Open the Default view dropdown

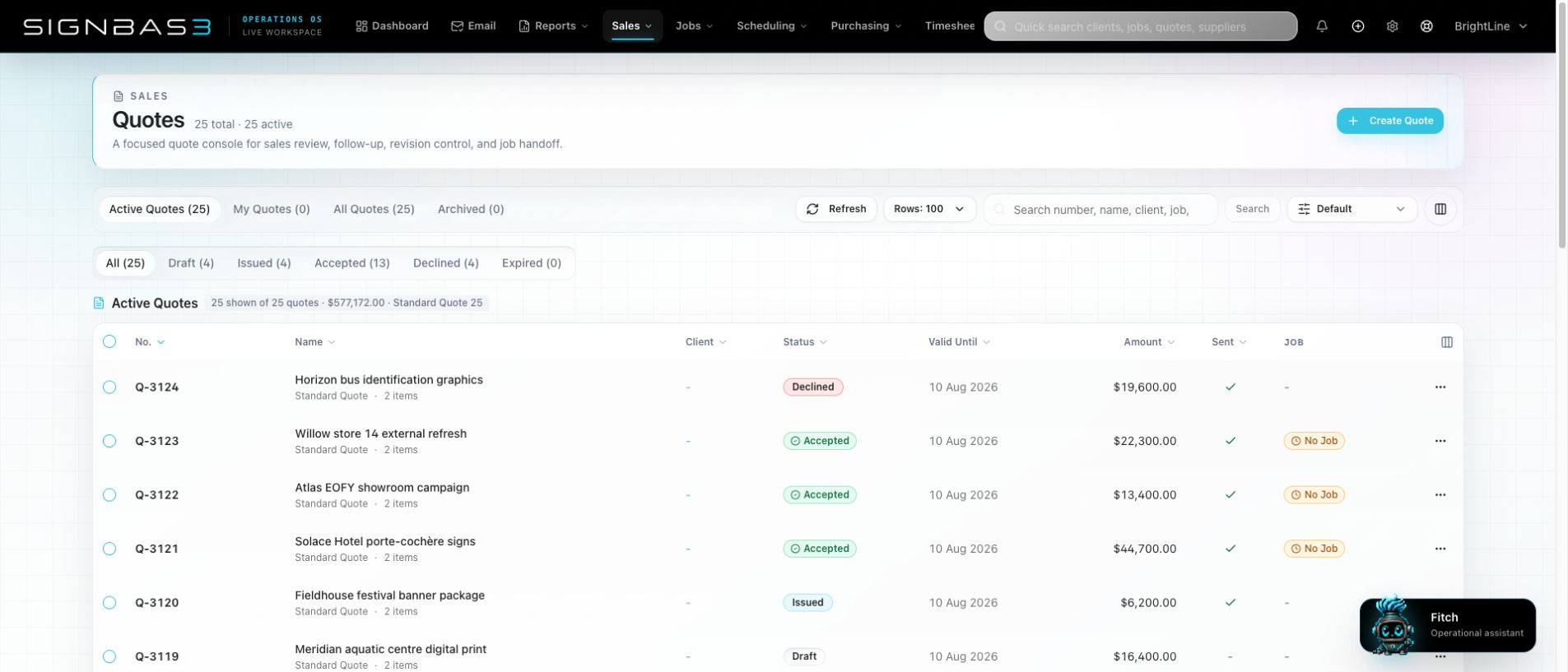1352,209
